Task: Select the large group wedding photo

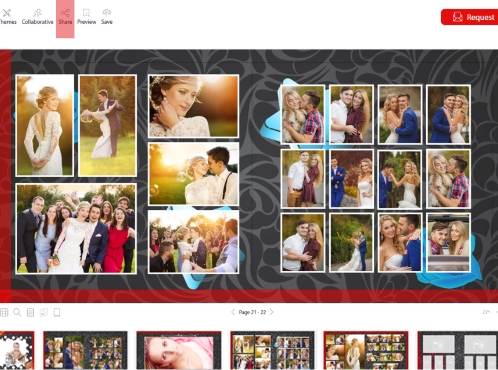Action: point(76,229)
